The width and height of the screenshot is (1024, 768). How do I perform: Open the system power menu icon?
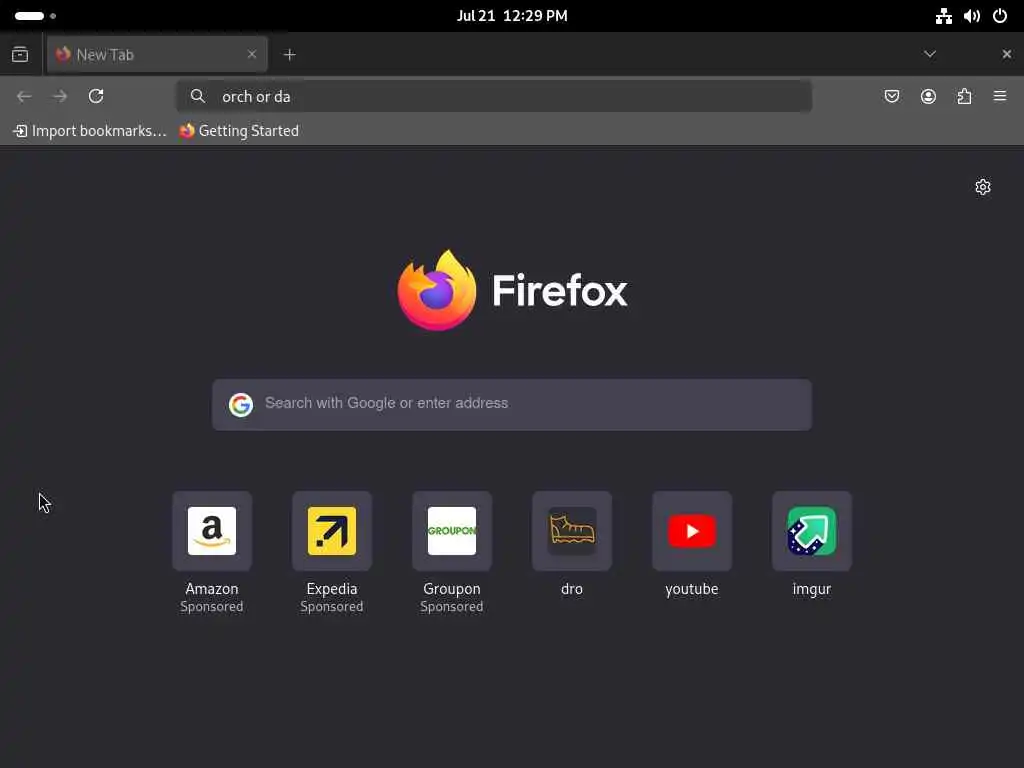1000,16
